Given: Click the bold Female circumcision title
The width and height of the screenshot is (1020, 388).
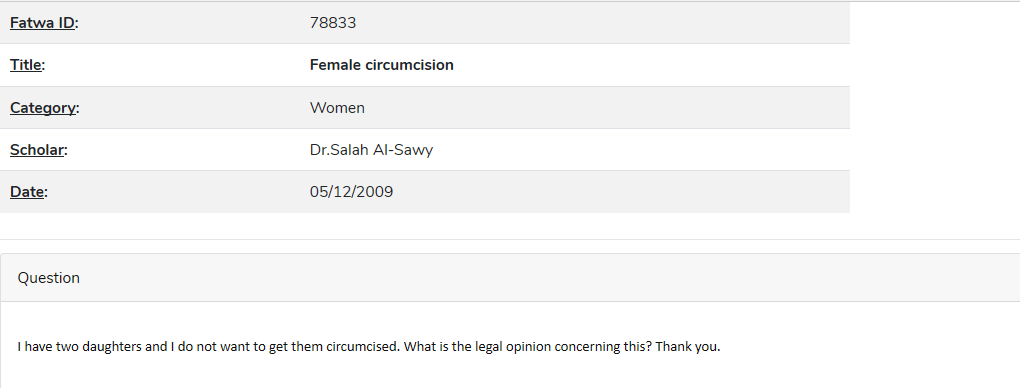Looking at the screenshot, I should 382,65.
